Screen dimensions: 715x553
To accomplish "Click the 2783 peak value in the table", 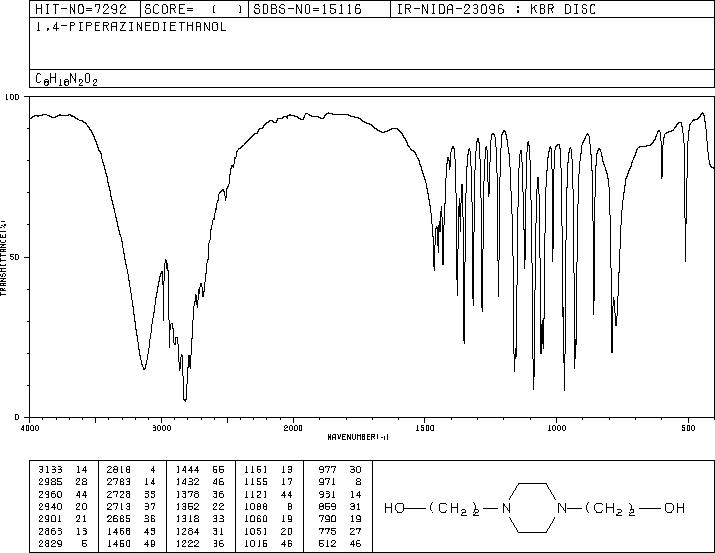I will (119, 482).
